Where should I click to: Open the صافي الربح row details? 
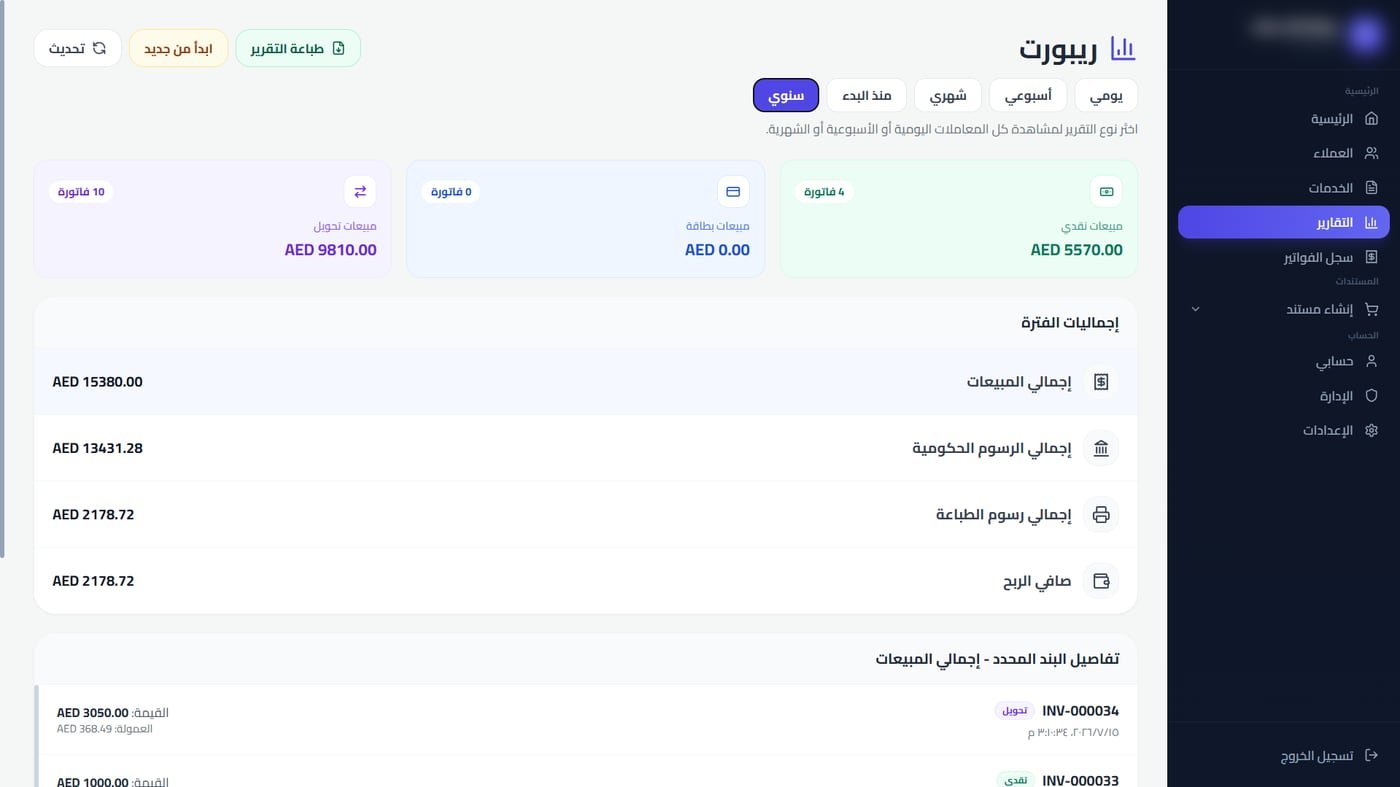coord(586,581)
